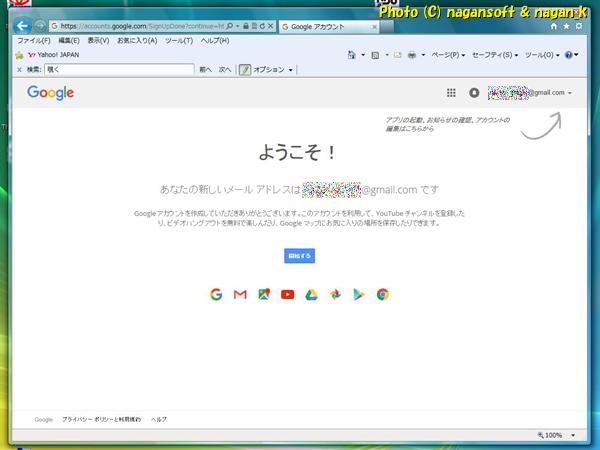Click the Google Photos pinwheel icon

(x=336, y=294)
